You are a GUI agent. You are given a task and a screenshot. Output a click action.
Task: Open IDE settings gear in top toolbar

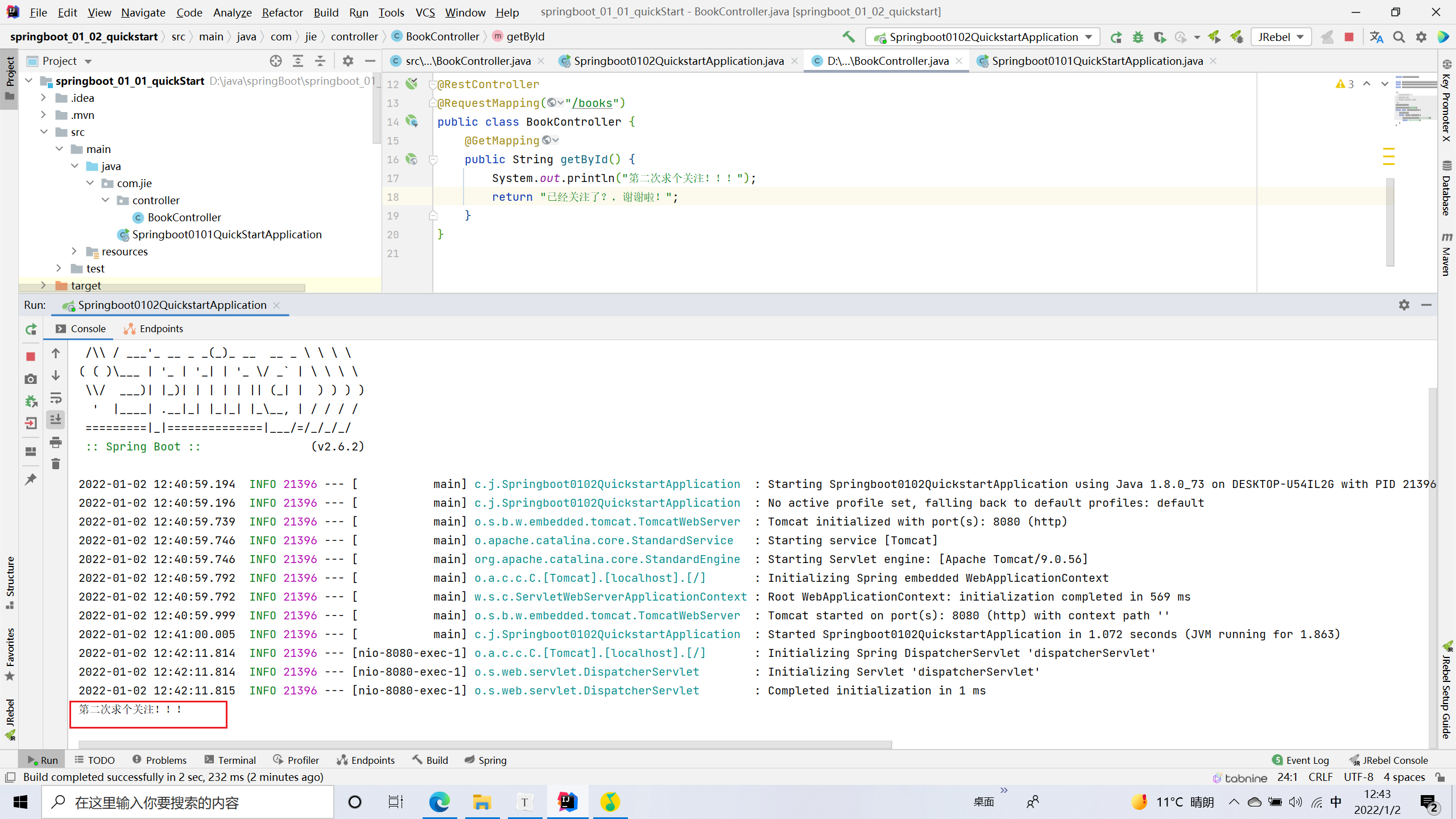point(1421,37)
